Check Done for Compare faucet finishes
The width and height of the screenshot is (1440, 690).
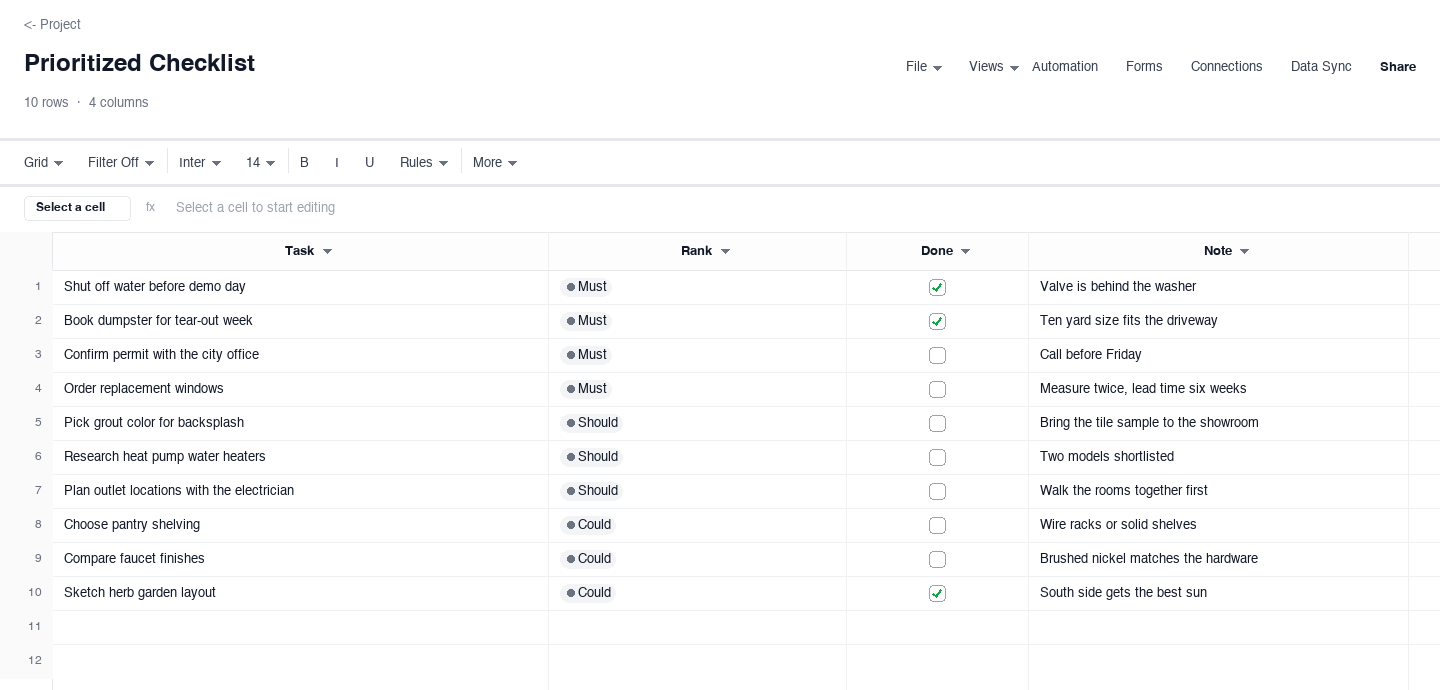[937, 559]
